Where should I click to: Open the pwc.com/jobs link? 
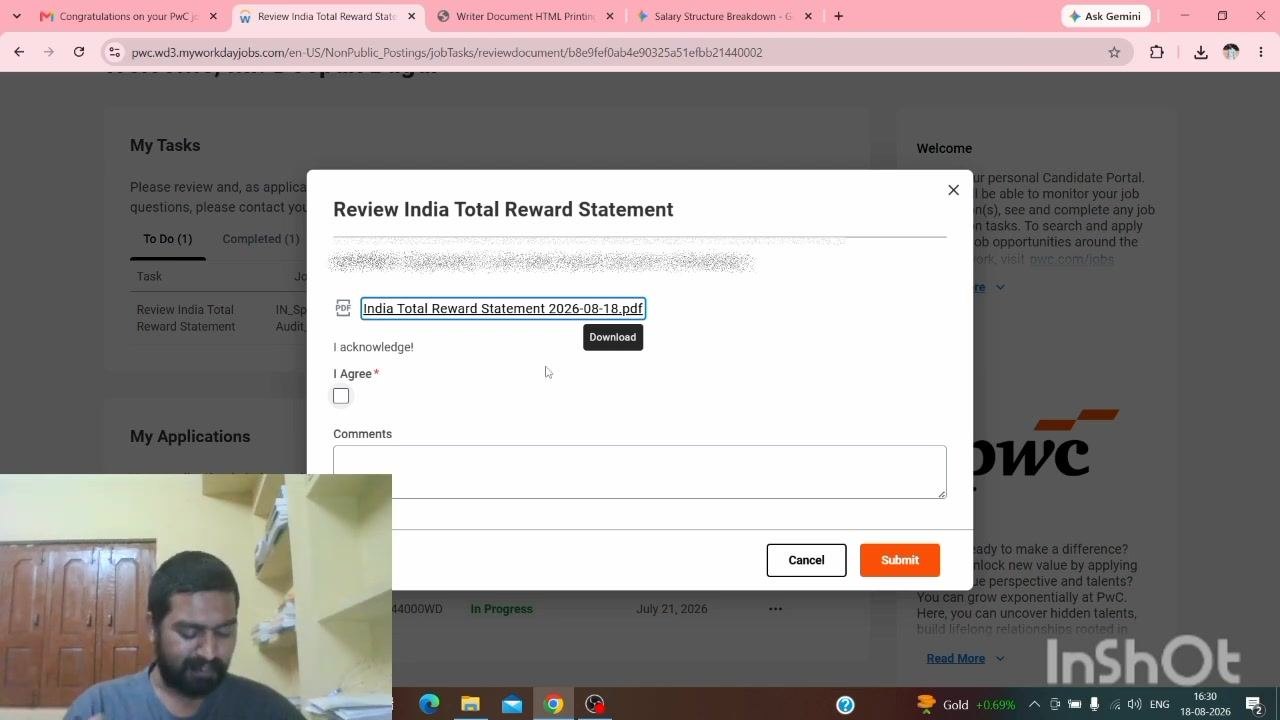pyautogui.click(x=1071, y=259)
